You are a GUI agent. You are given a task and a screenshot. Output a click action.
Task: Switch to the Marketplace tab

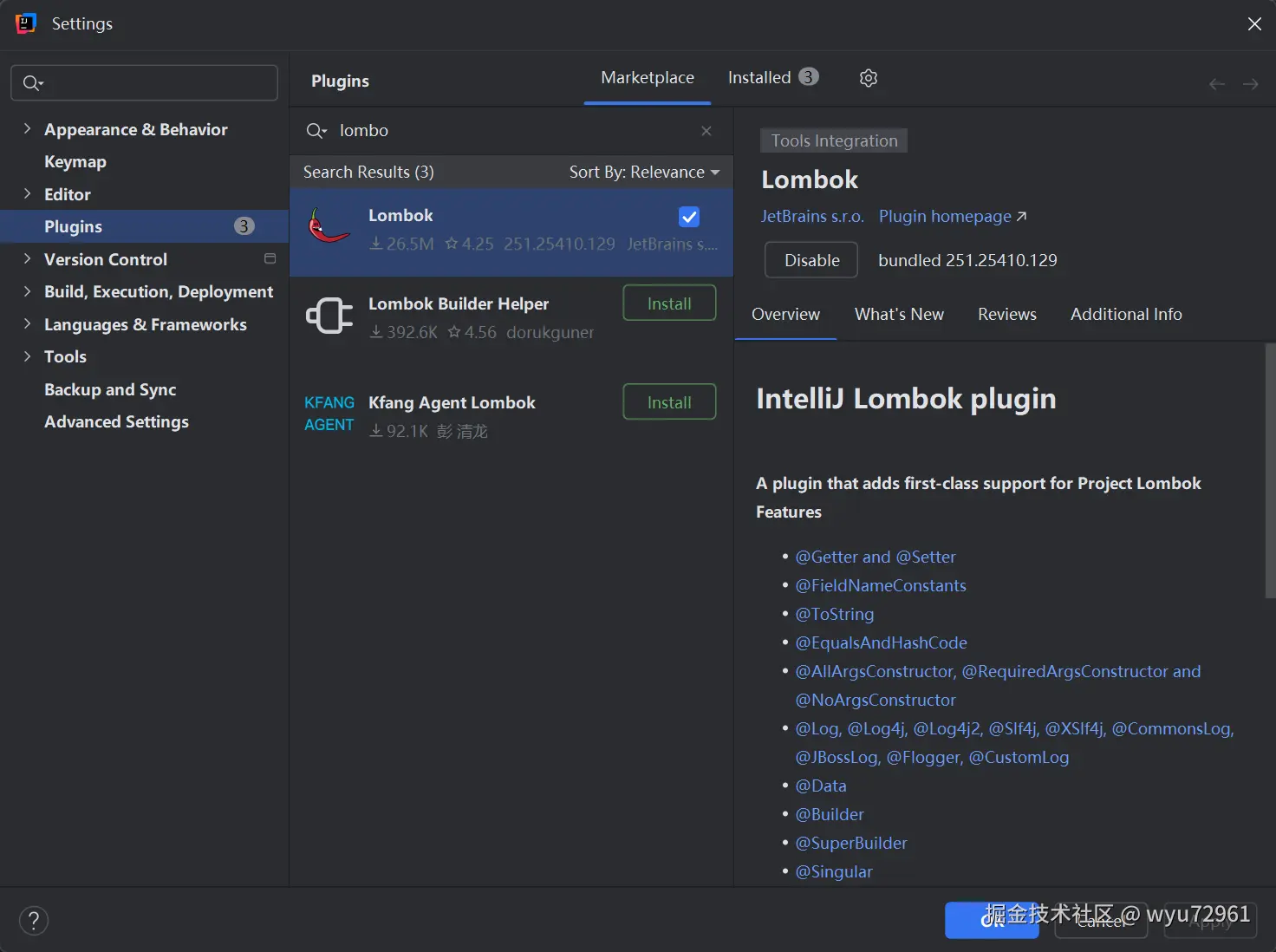coord(648,78)
